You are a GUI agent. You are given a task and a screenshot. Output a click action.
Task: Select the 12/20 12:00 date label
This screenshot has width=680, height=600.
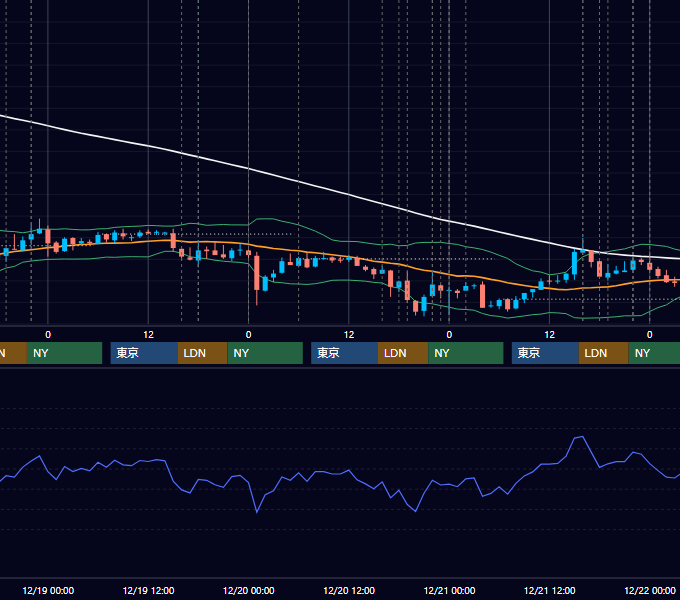pos(349,590)
